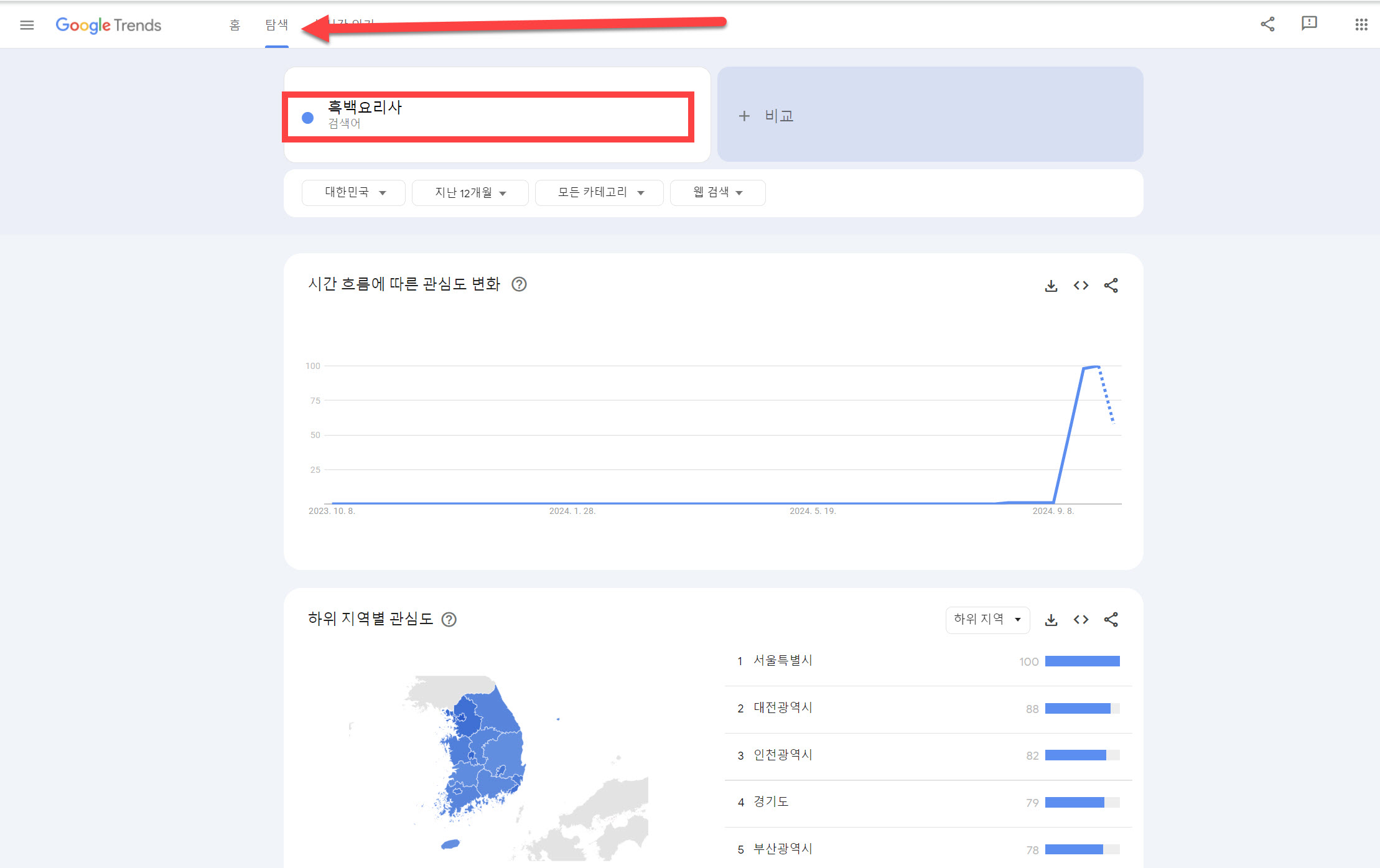Expand the 대한민국 region dropdown
Viewport: 1380px width, 868px height.
coord(353,192)
